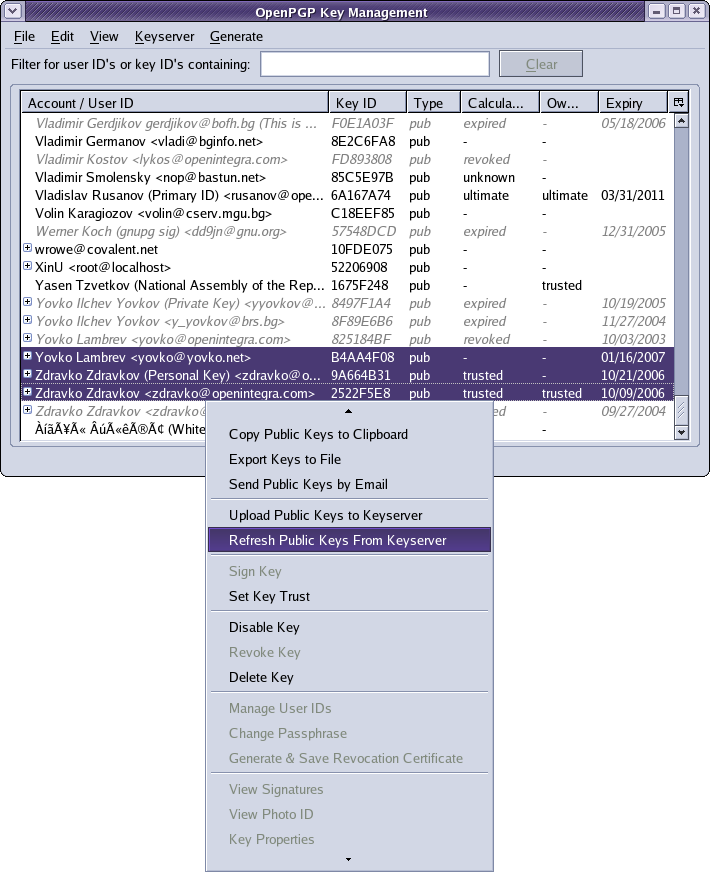
Task: Click context menu scroll-up arrow
Action: pos(349,411)
